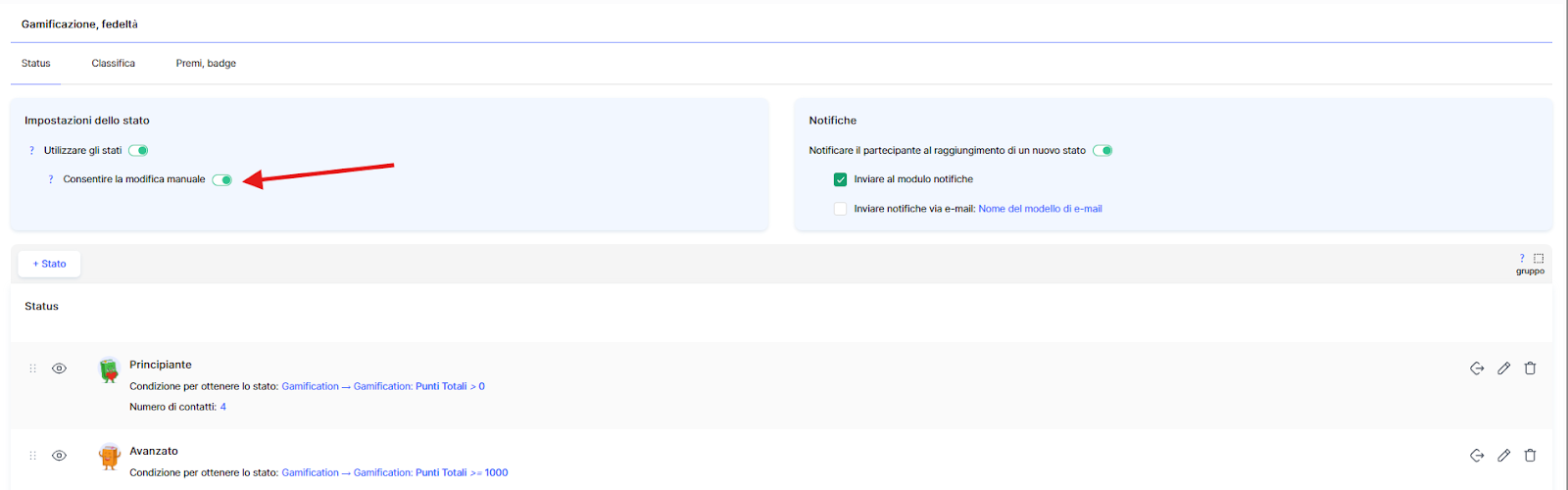The height and width of the screenshot is (490, 1568).
Task: Open the Premi, badge tab
Action: [206, 64]
